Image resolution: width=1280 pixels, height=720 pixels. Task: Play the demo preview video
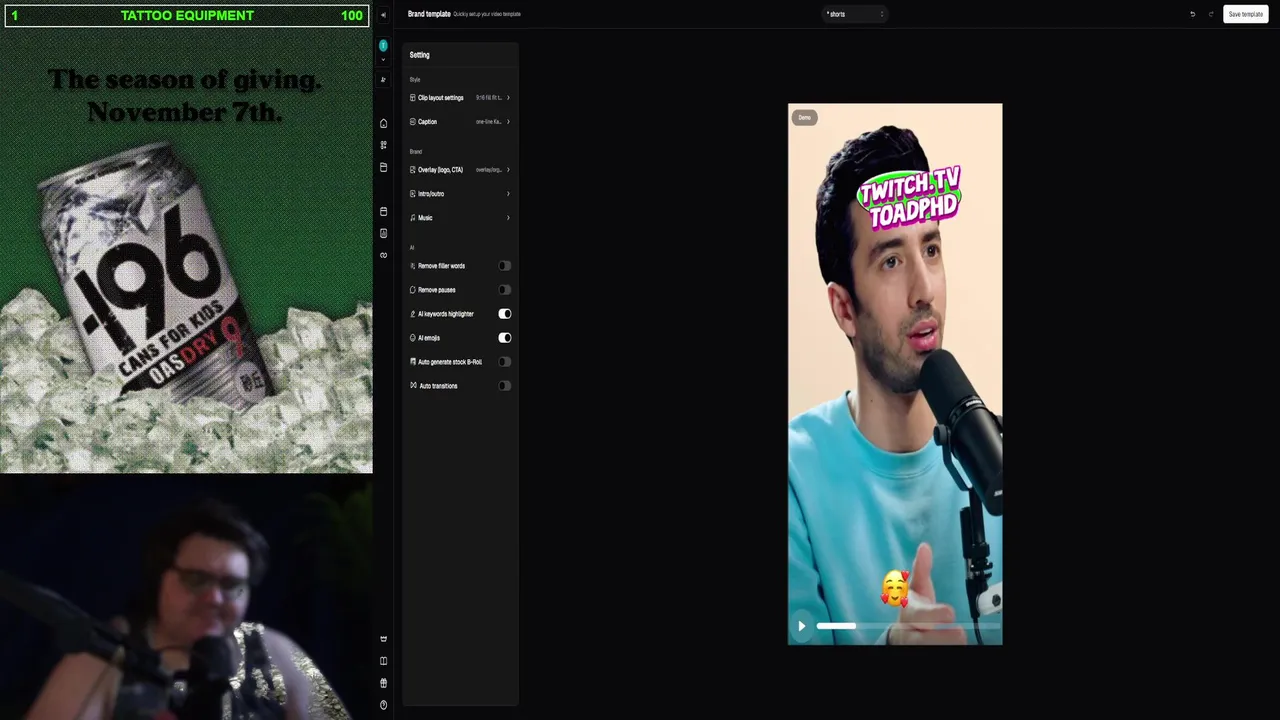[801, 626]
